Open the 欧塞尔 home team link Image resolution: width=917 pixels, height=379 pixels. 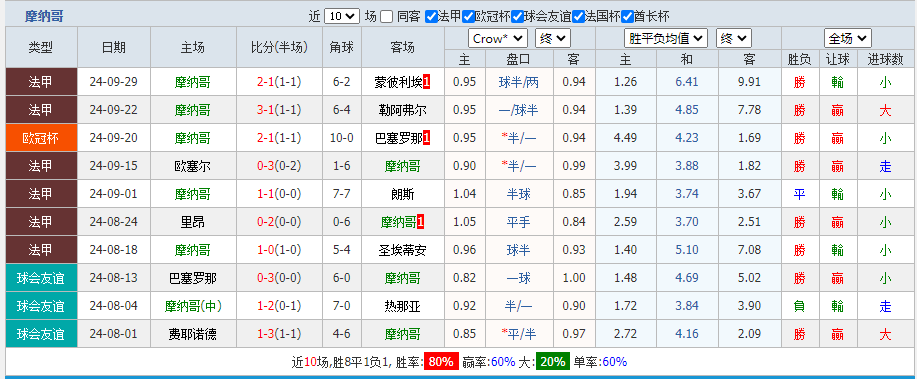point(193,166)
